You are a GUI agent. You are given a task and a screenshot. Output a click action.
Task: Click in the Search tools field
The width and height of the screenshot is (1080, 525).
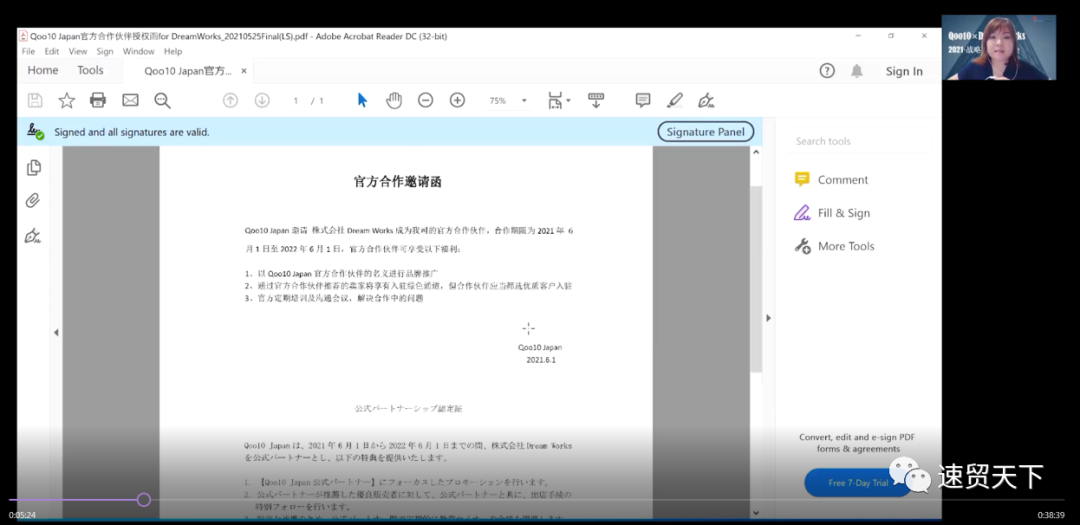click(x=860, y=141)
